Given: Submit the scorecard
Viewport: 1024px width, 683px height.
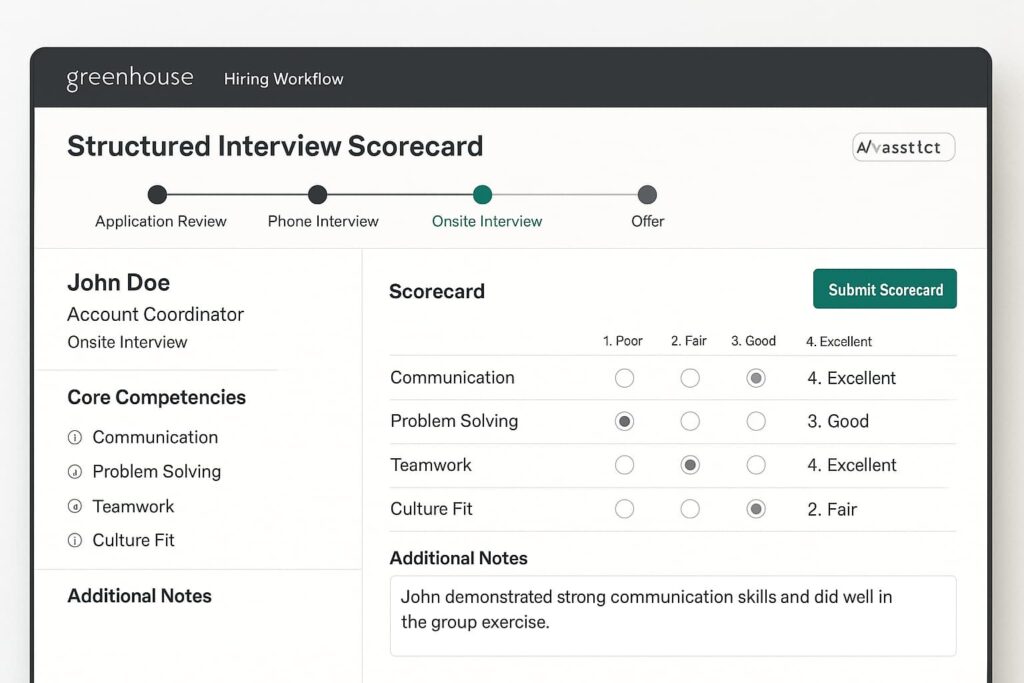Looking at the screenshot, I should (x=885, y=289).
